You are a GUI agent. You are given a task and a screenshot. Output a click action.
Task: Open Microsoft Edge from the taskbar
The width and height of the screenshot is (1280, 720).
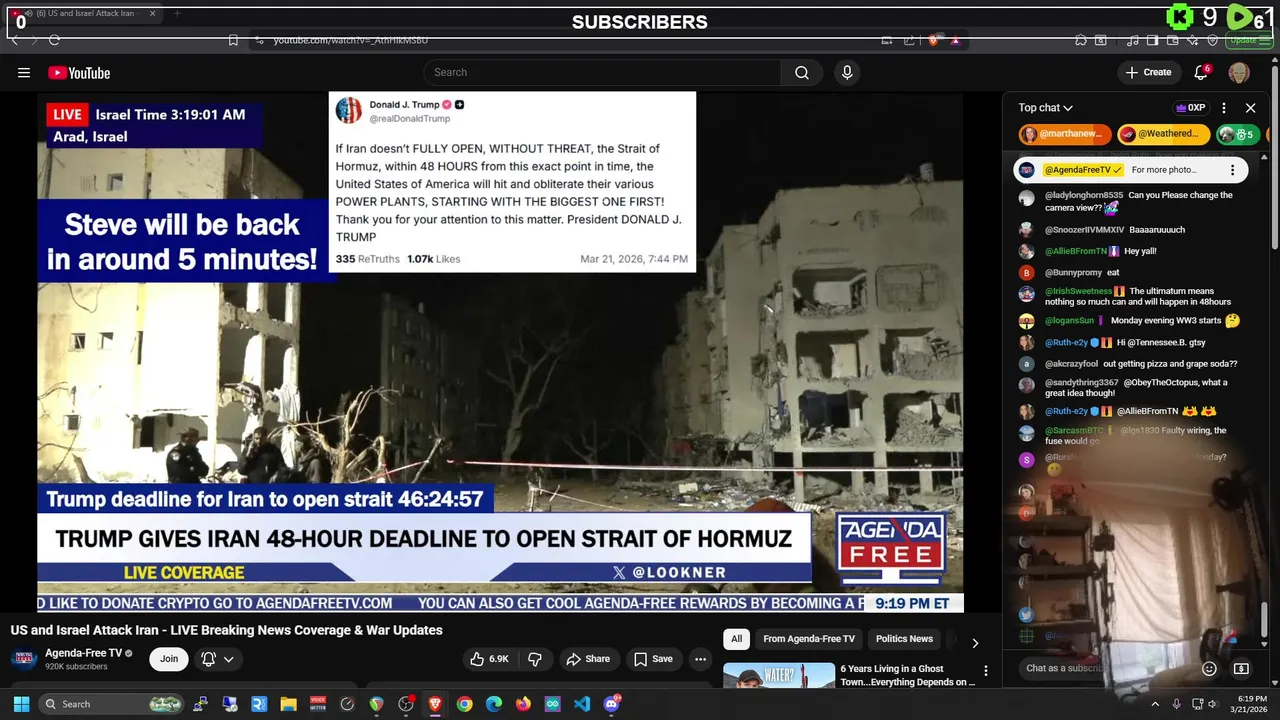pos(494,704)
